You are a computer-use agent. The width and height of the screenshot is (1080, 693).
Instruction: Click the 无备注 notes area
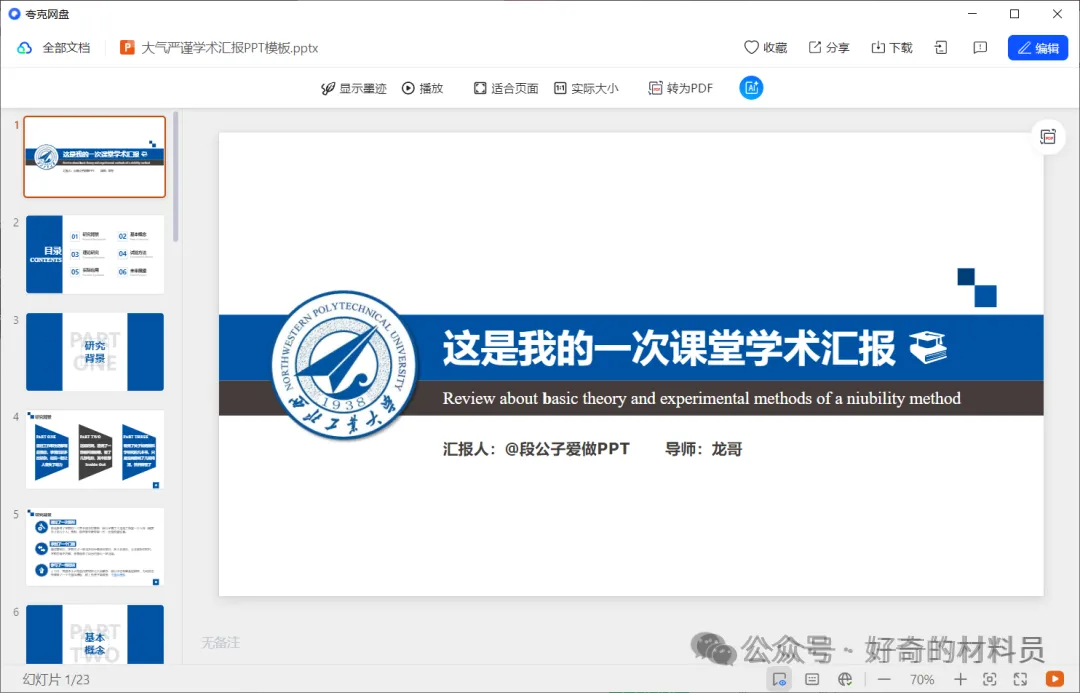click(x=220, y=643)
